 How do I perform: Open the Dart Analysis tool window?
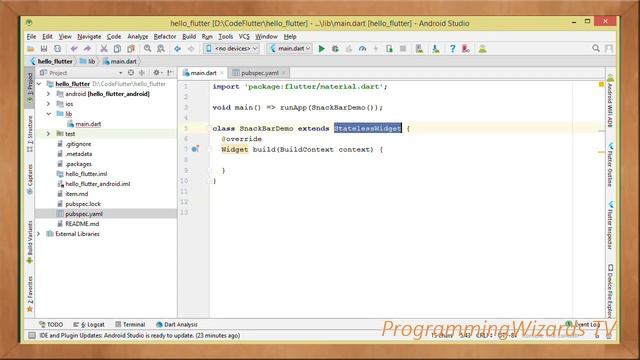pos(177,324)
